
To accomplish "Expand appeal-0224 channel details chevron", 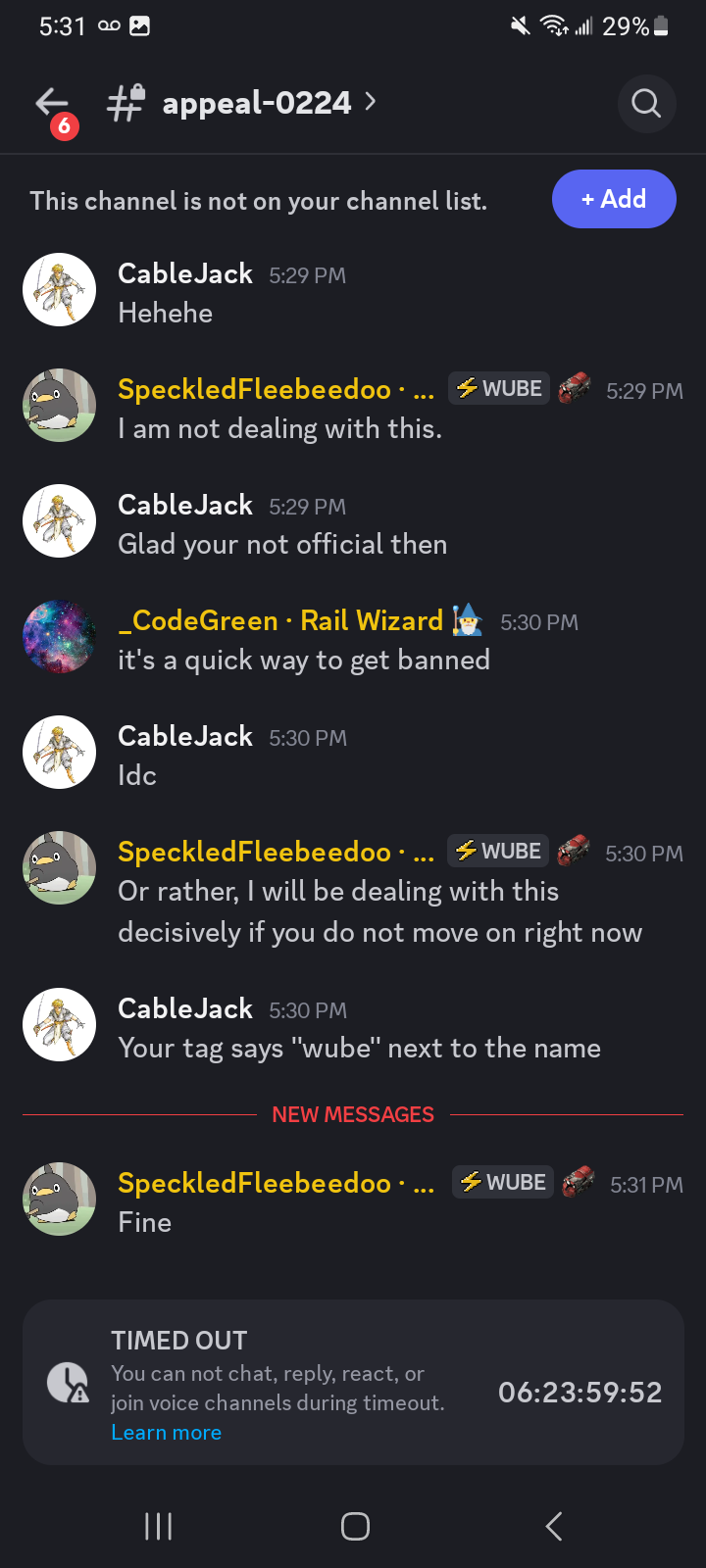I will (370, 101).
